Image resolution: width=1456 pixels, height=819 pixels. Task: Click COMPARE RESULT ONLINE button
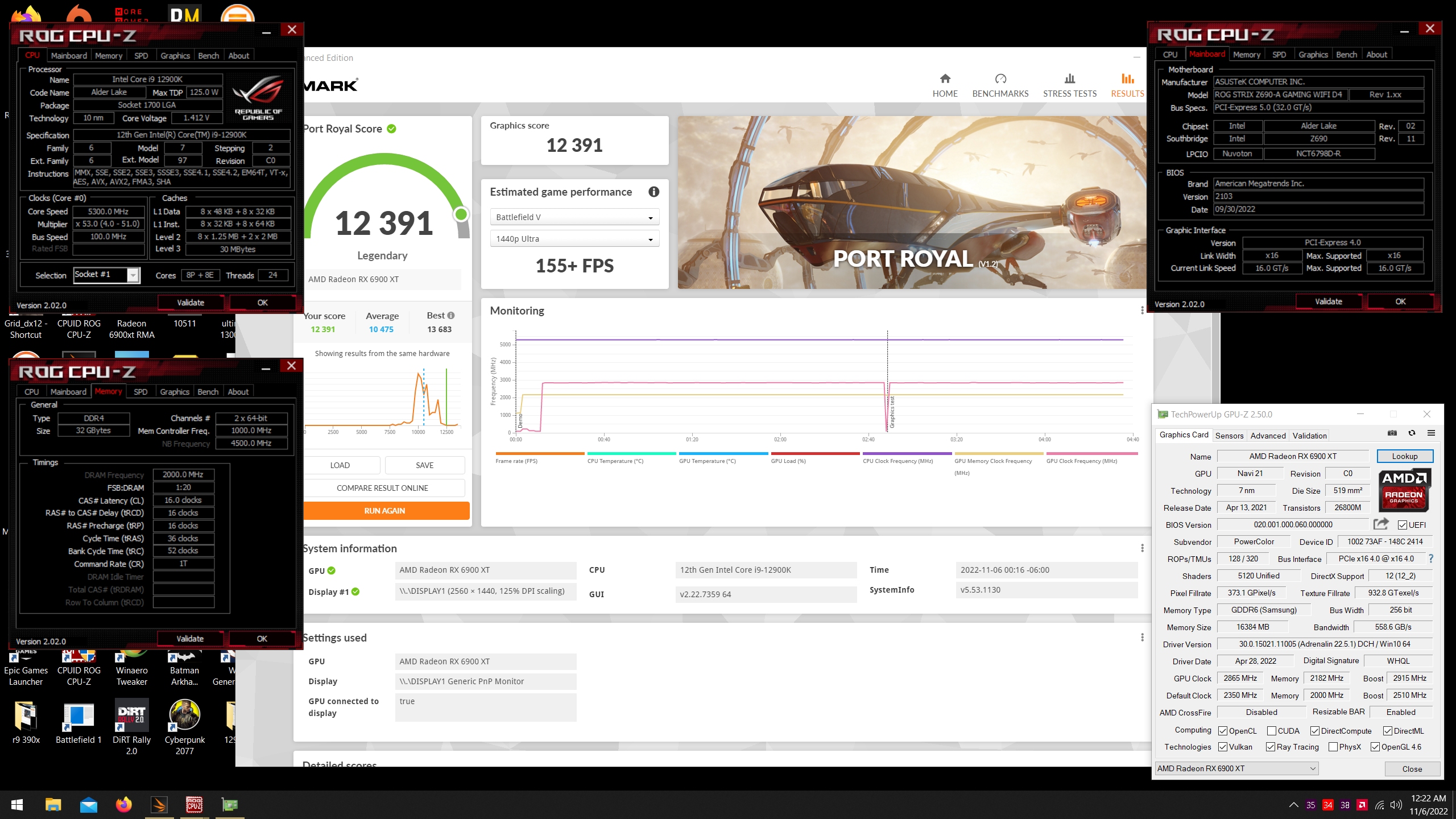tap(382, 488)
